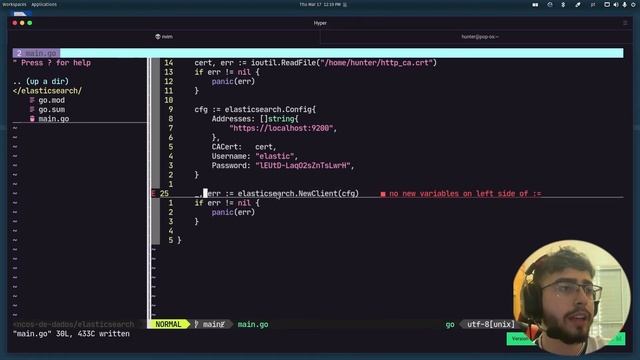Click the microphone icon in system tray
640x360 pixels.
624,4
